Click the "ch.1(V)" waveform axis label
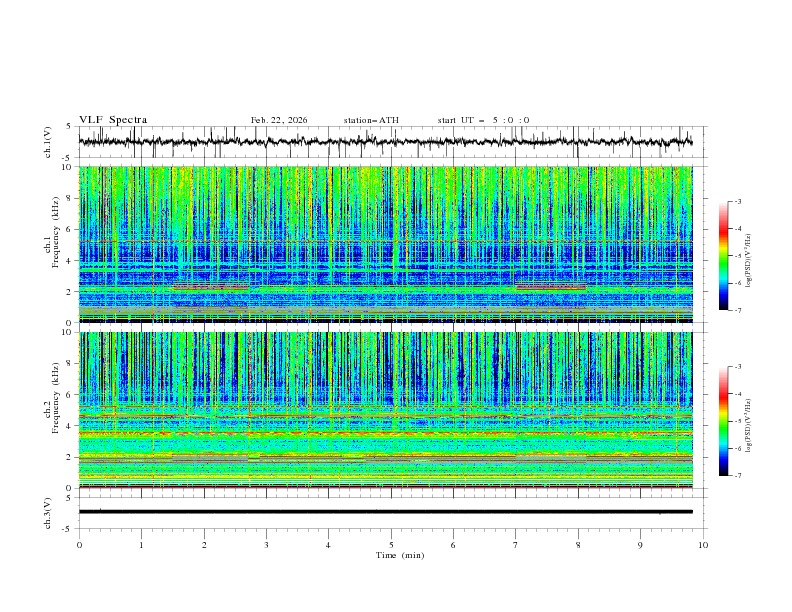The width and height of the screenshot is (792, 612). (x=49, y=143)
